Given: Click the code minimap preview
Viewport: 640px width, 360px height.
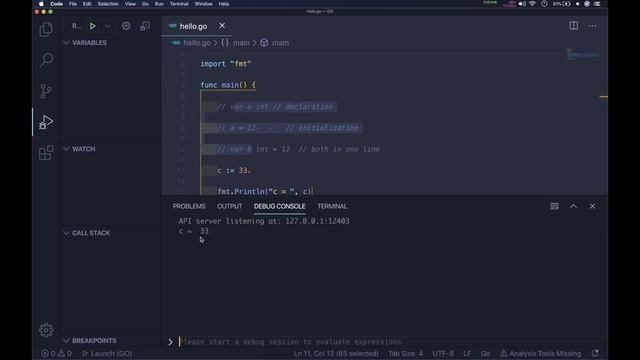Looking at the screenshot, I should click(583, 54).
